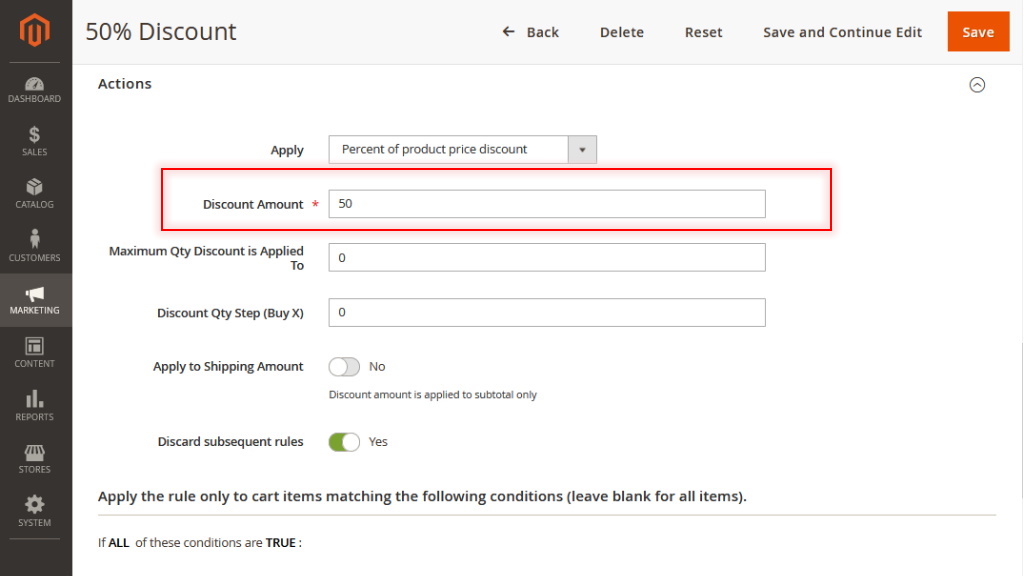Viewport: 1024px width, 576px height.
Task: Focus the Discount Qty Step (Buy X) field
Action: (x=547, y=312)
